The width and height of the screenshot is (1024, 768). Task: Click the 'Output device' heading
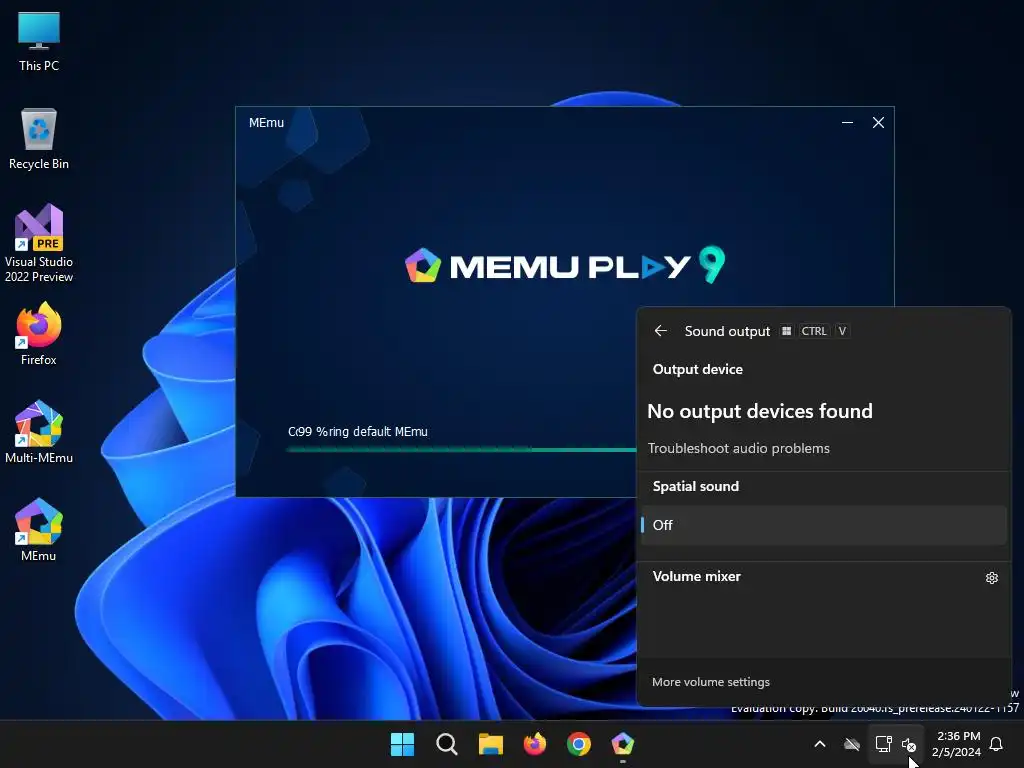pyautogui.click(x=697, y=370)
